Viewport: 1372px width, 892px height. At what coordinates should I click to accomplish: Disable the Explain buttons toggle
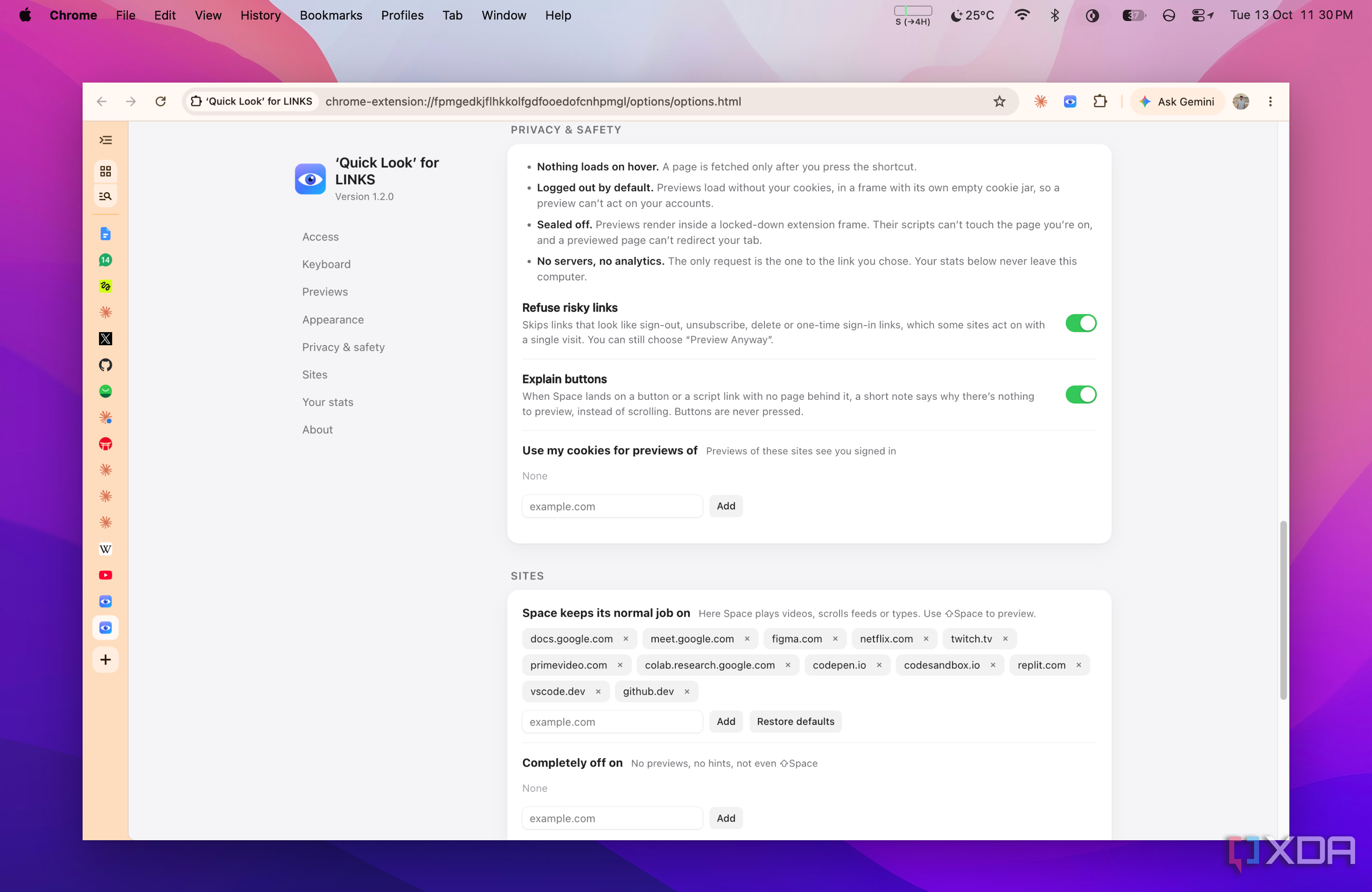tap(1080, 395)
